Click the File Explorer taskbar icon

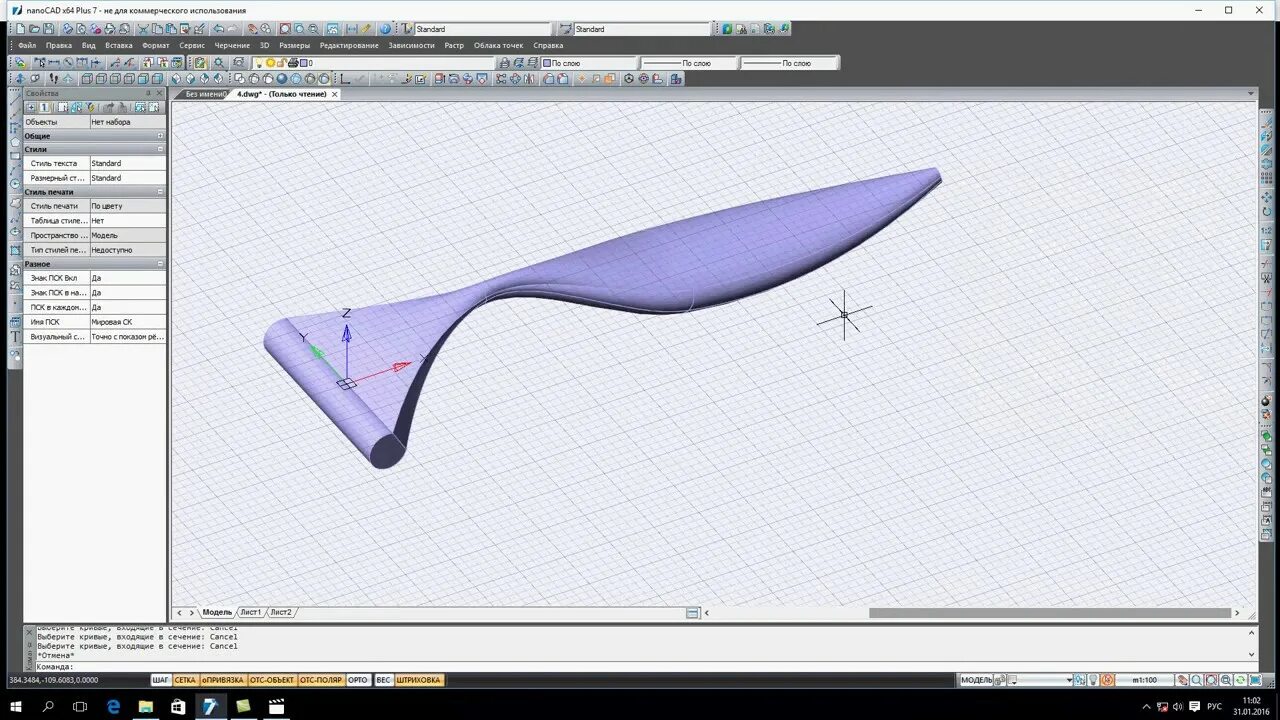145,706
